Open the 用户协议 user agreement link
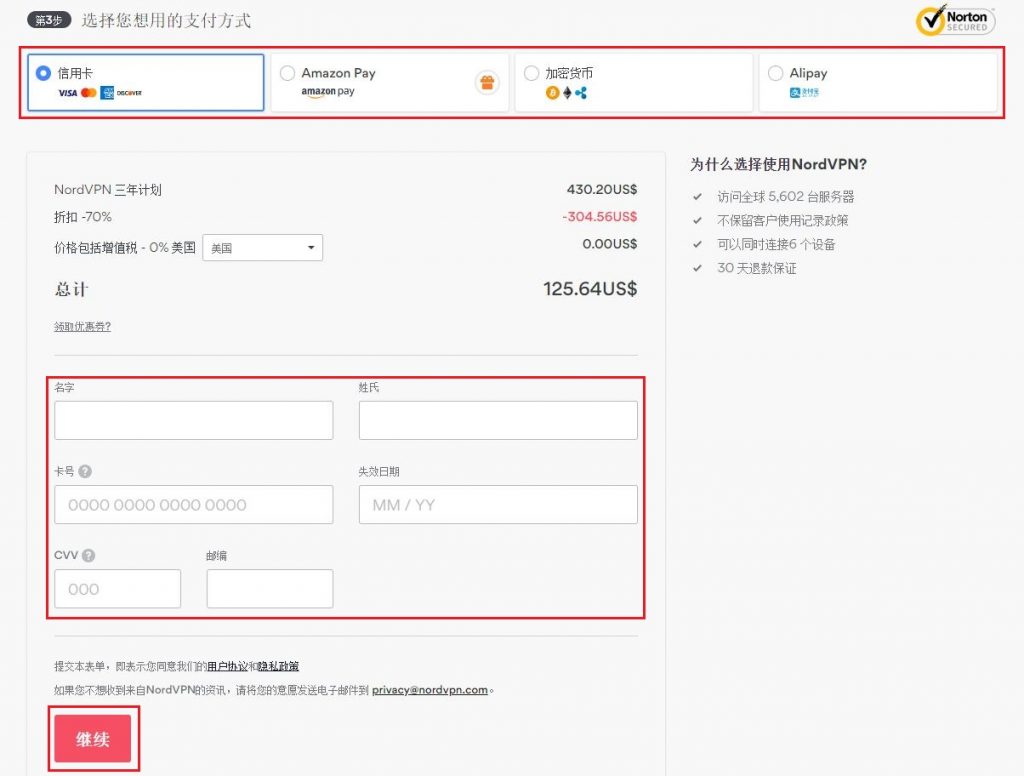Image resolution: width=1024 pixels, height=776 pixels. coord(227,666)
